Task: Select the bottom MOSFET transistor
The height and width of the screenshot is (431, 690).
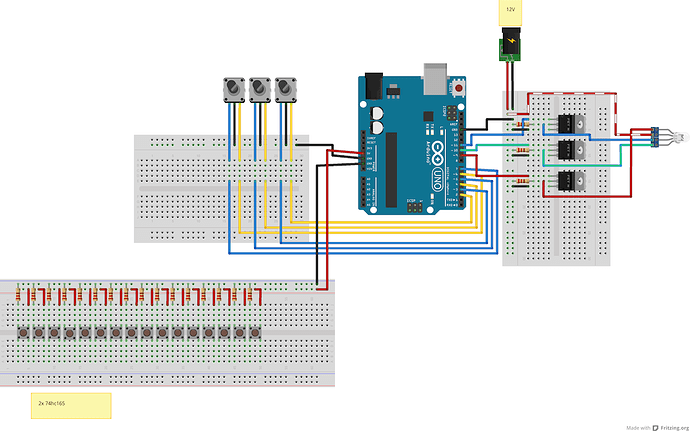Action: (x=571, y=181)
